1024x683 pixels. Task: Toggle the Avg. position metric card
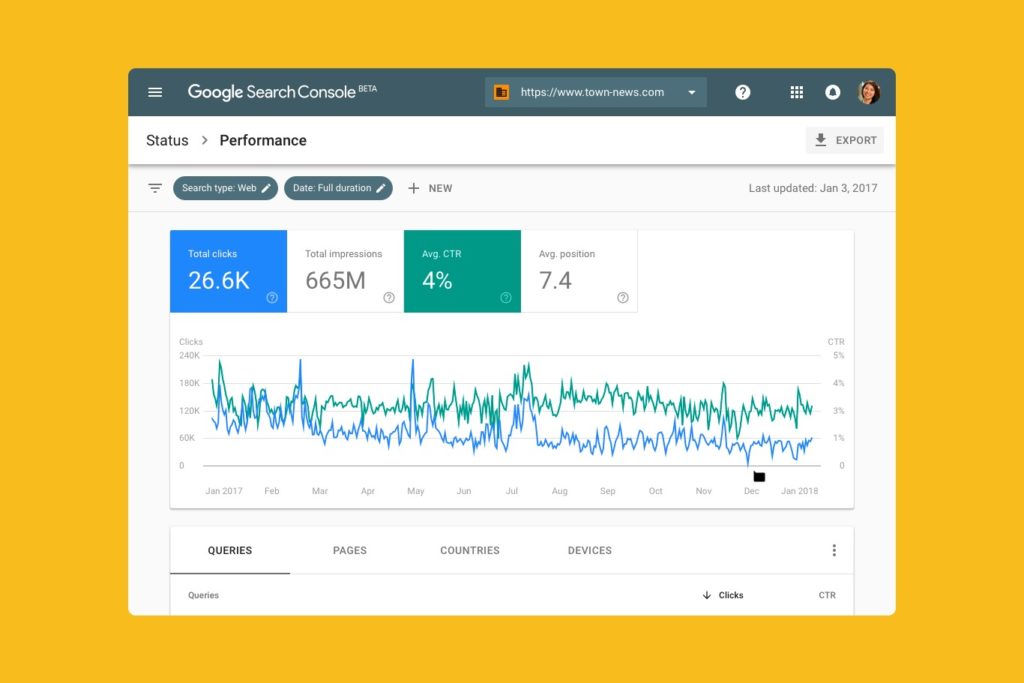[x=579, y=271]
